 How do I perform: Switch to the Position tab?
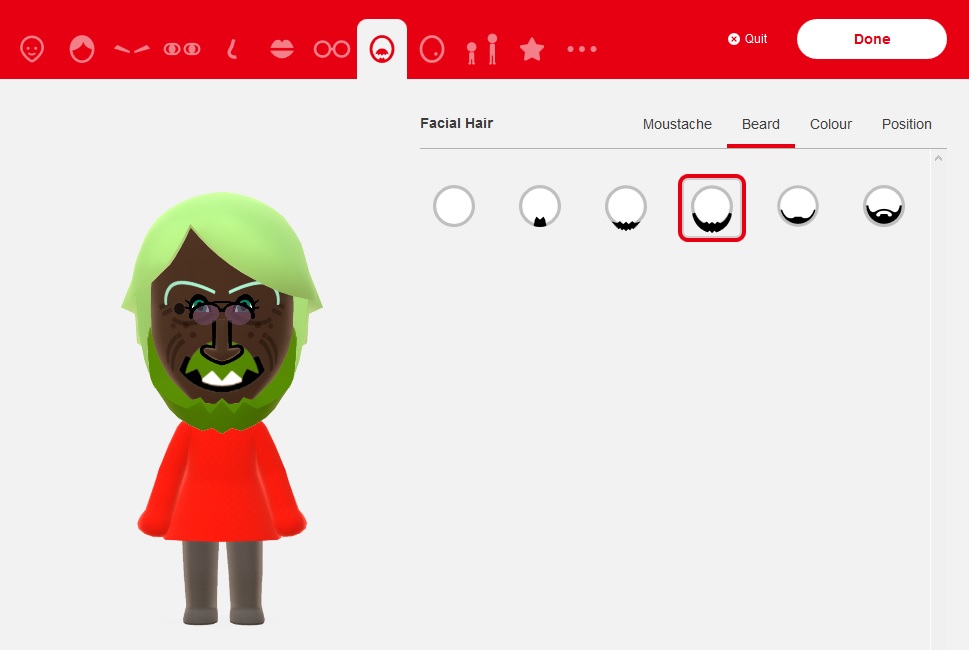907,124
